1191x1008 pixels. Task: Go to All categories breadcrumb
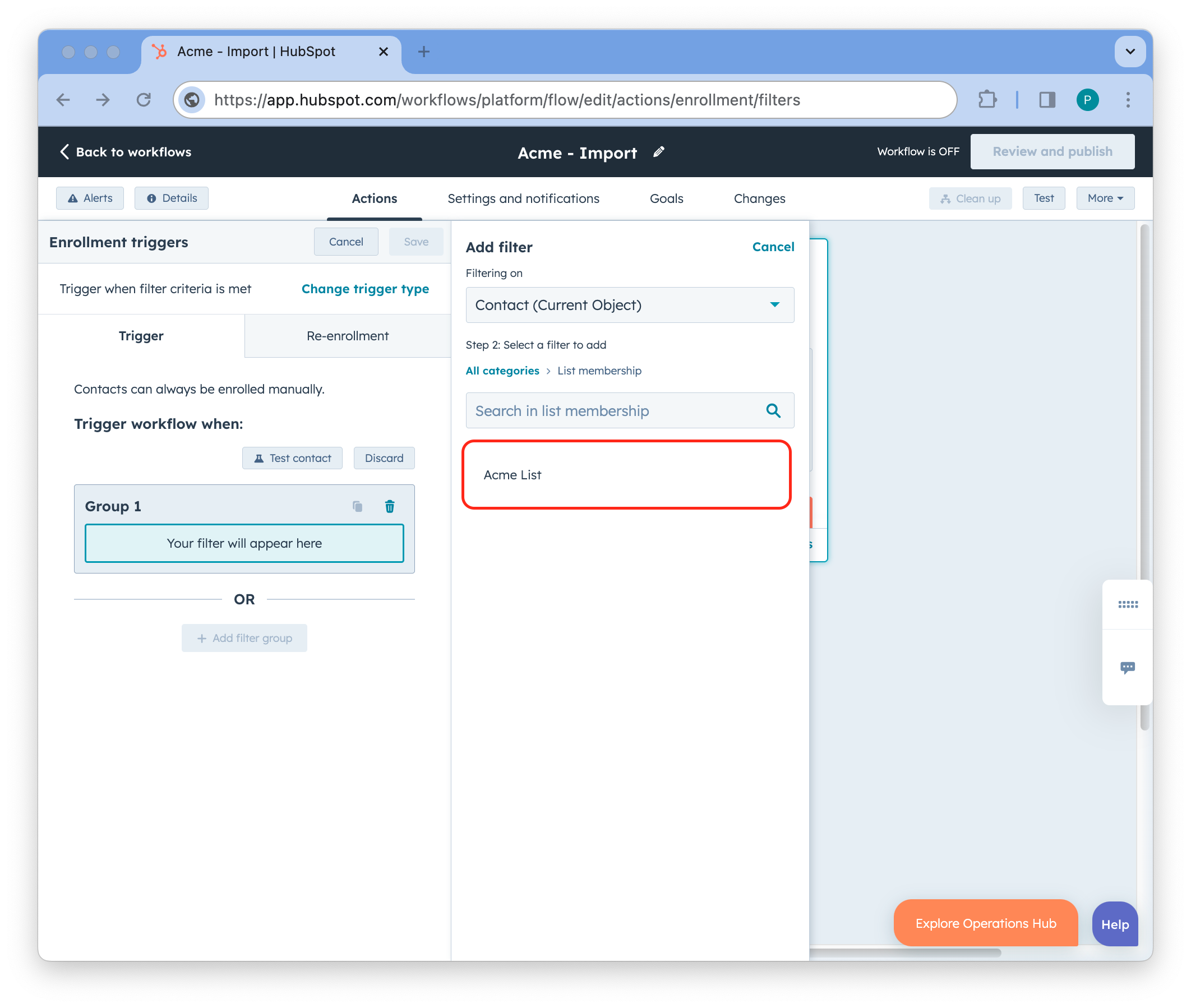[x=502, y=371]
